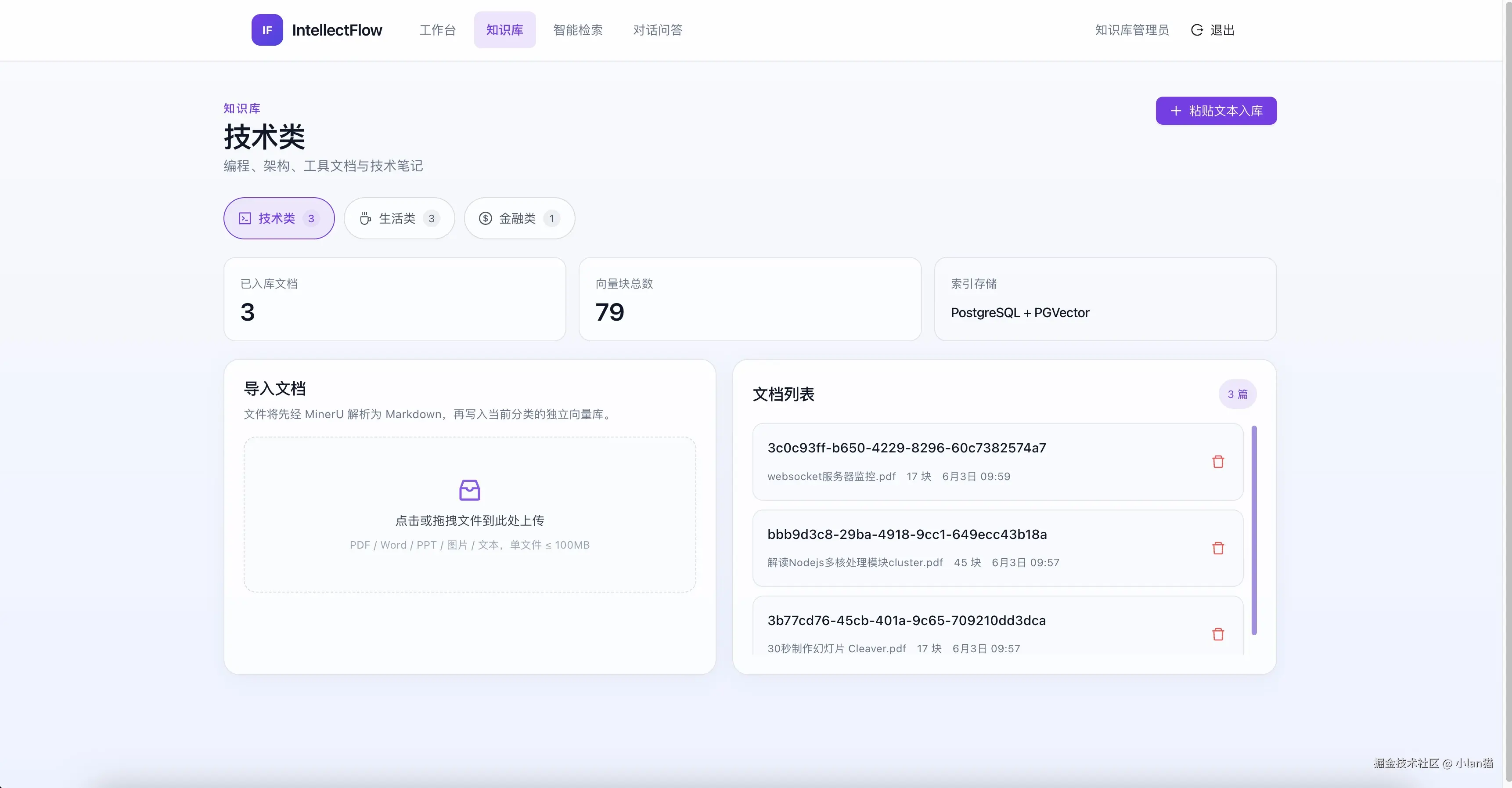Click the inbox upload icon in drop zone
This screenshot has height=788, width=1512.
pos(470,490)
